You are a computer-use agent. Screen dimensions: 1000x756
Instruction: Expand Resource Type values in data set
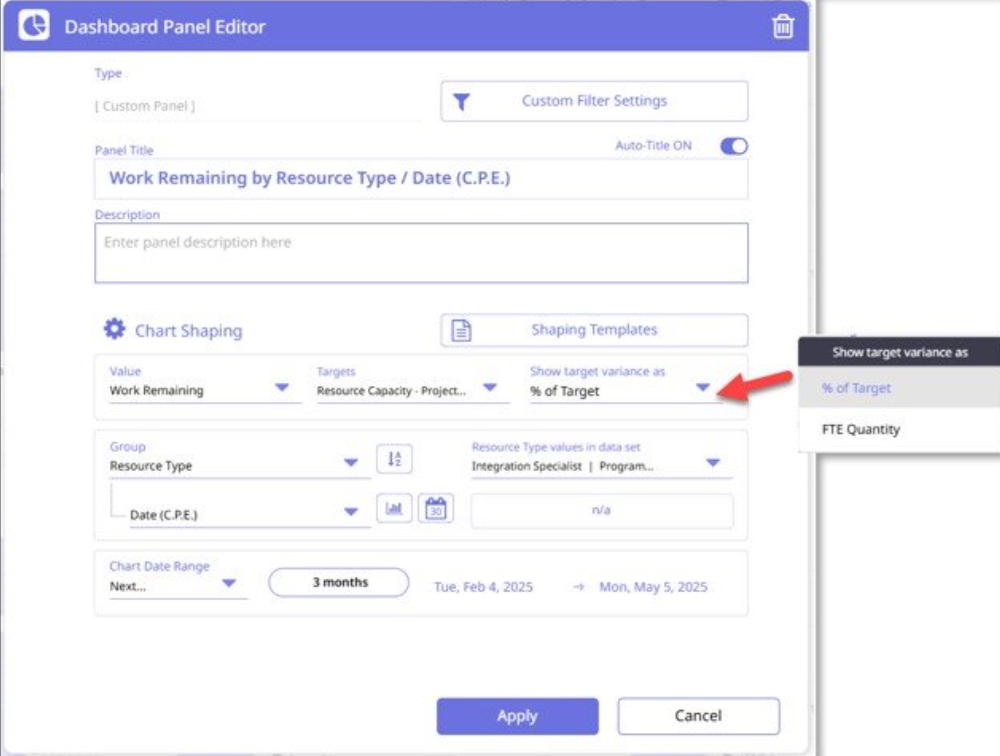712,463
